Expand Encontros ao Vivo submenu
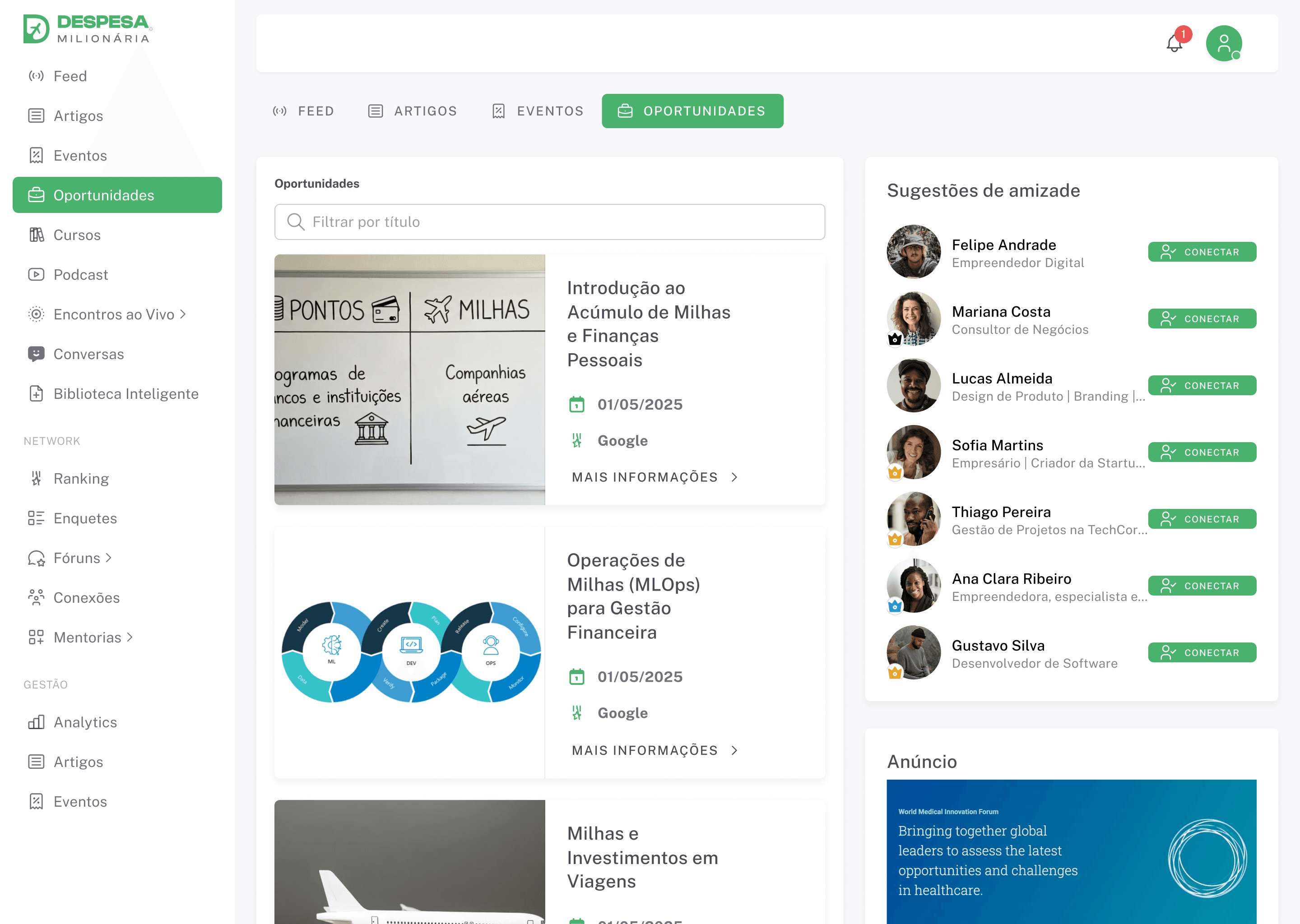1300x924 pixels. pyautogui.click(x=117, y=314)
